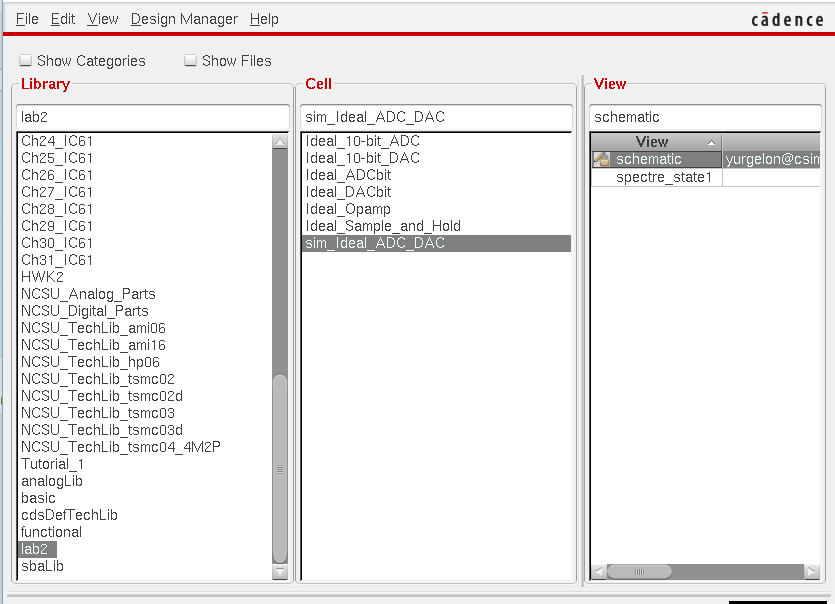The height and width of the screenshot is (604, 835).
Task: Choose the spectre_state1 view
Action: pyautogui.click(x=663, y=177)
